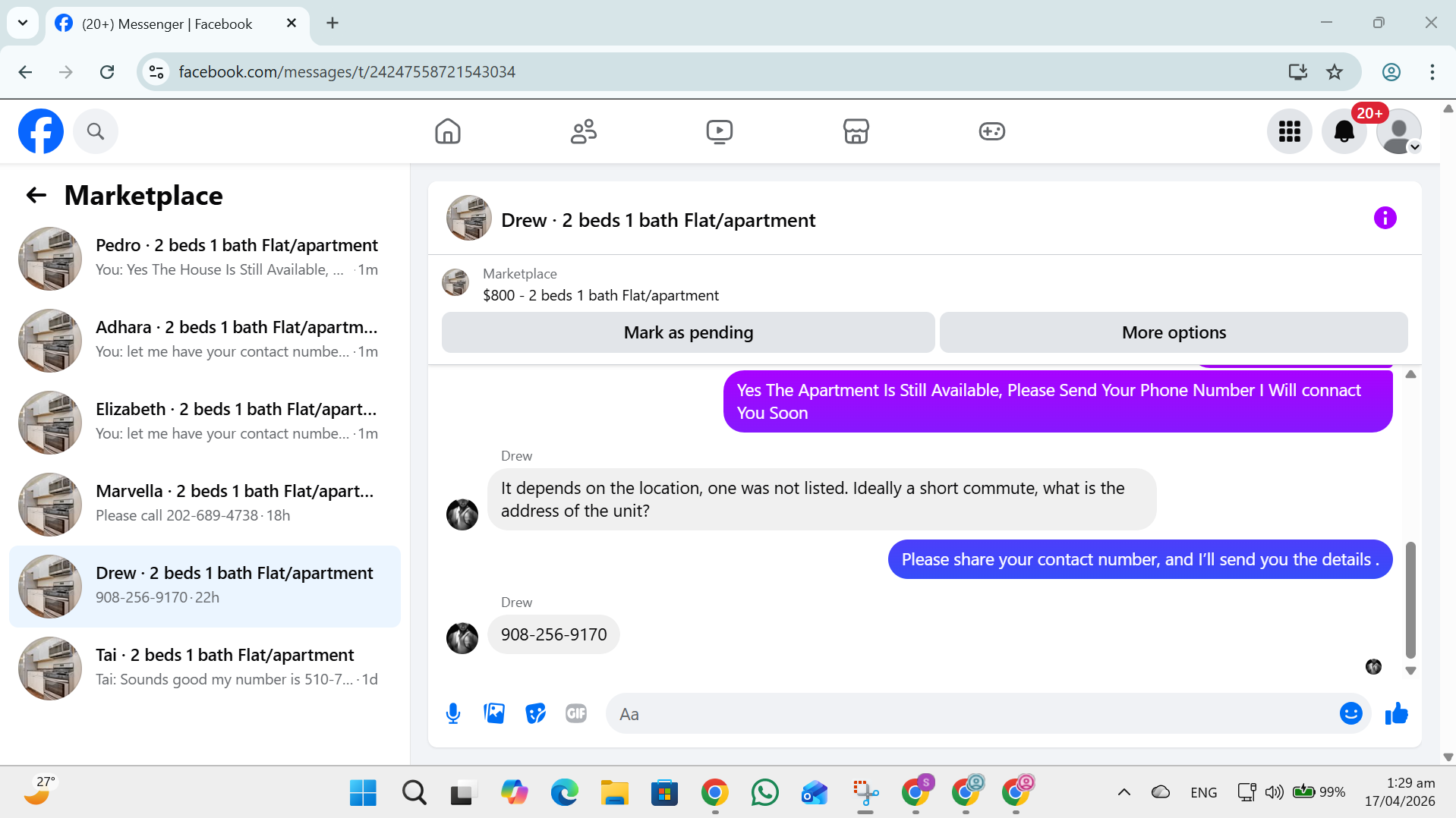The height and width of the screenshot is (818, 1456).
Task: Open Adhara's conversation in the list
Action: click(x=205, y=341)
